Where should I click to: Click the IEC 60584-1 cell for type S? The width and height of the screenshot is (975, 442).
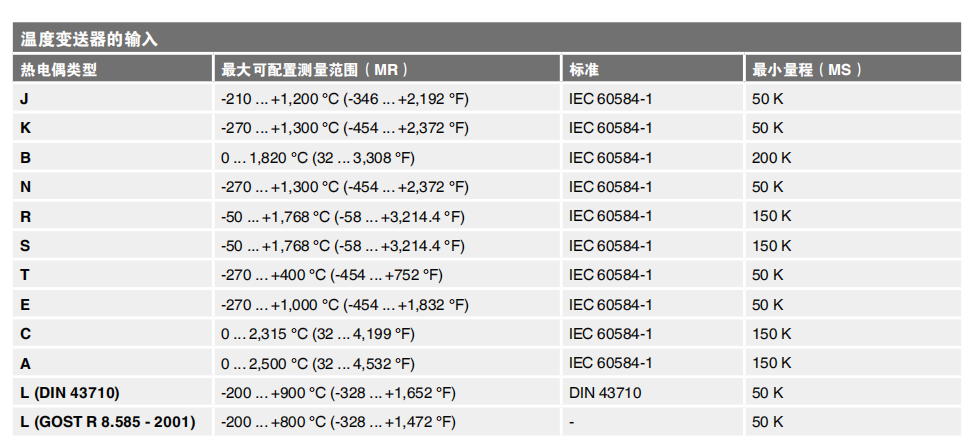click(x=610, y=246)
